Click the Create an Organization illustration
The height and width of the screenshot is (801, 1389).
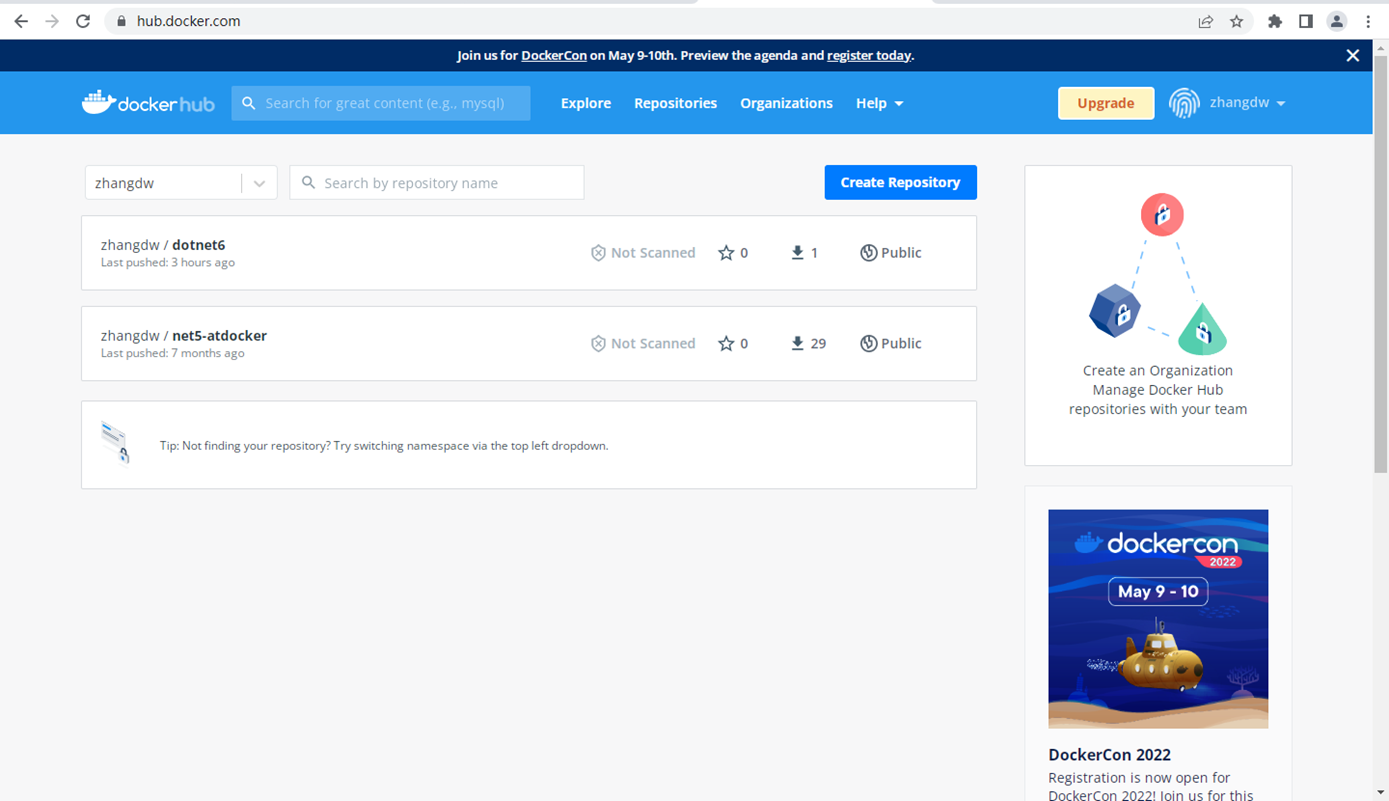click(x=1158, y=275)
